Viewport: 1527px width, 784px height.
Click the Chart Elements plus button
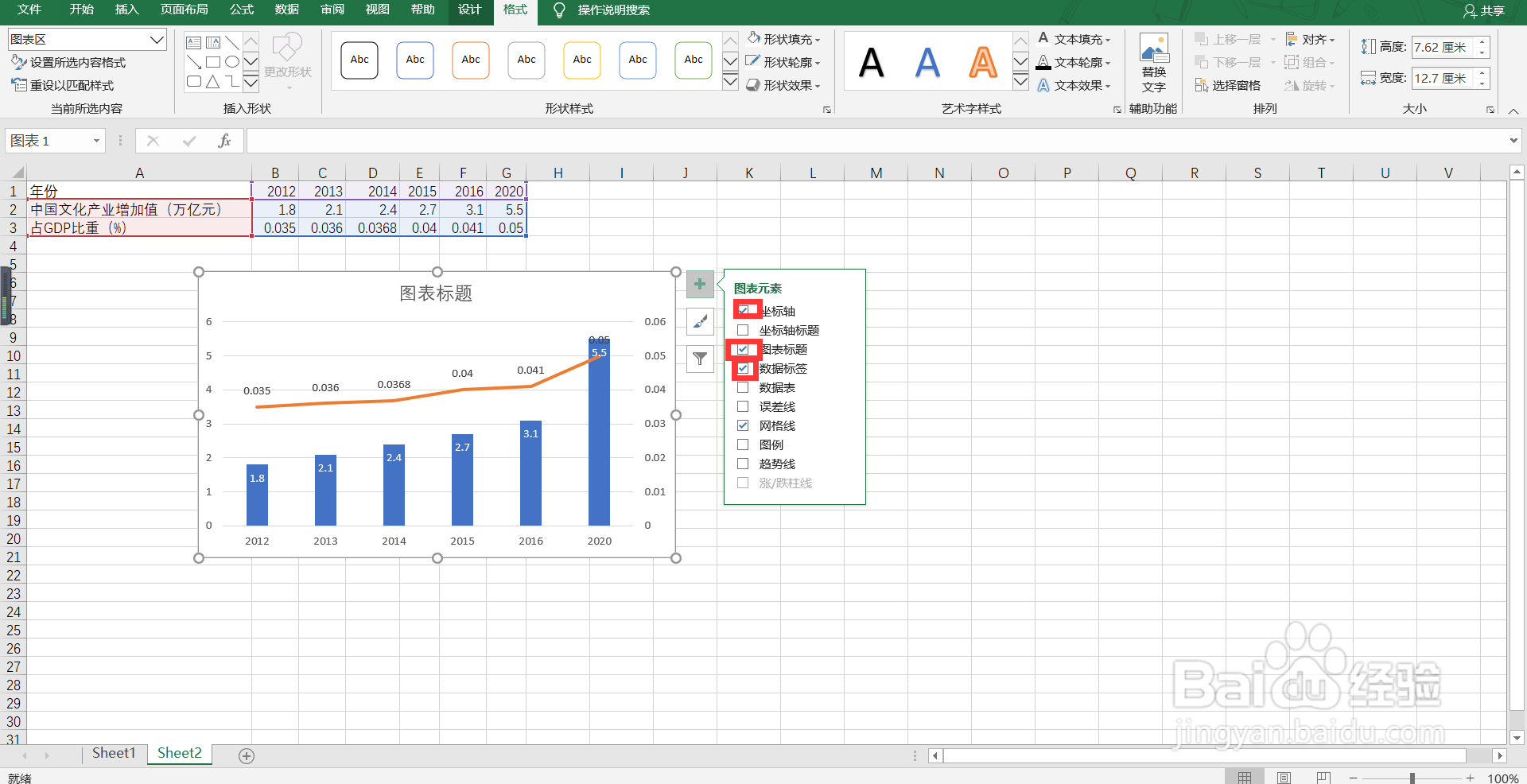pos(700,284)
